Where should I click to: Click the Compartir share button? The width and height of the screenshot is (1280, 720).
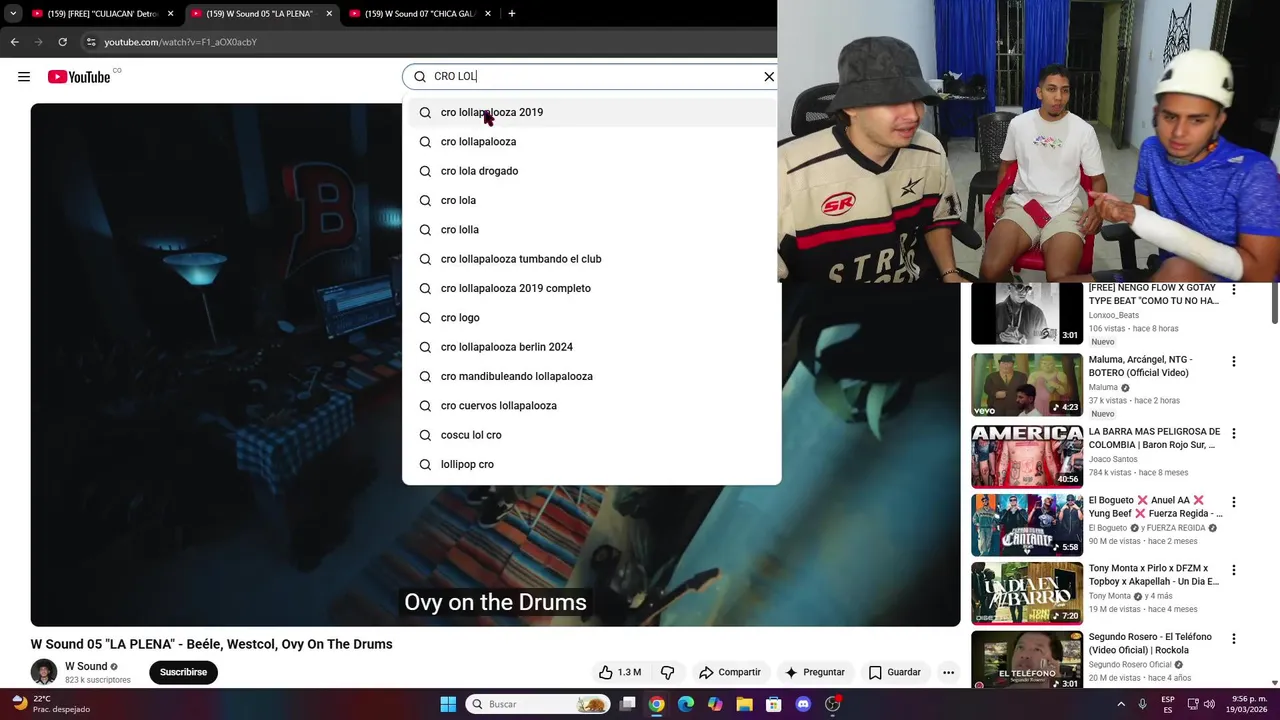730,672
